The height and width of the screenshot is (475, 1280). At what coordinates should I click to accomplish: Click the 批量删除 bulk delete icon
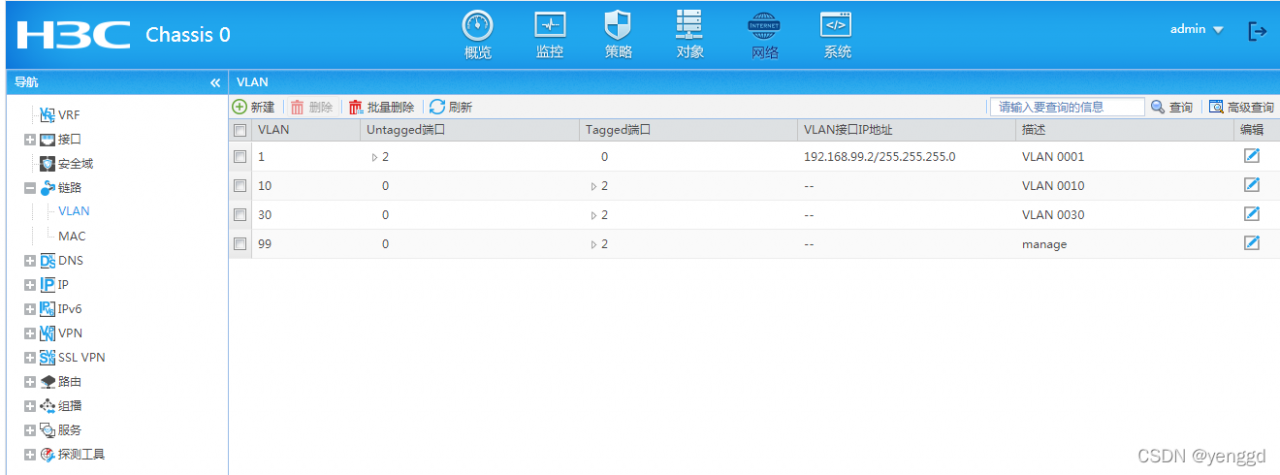[355, 107]
